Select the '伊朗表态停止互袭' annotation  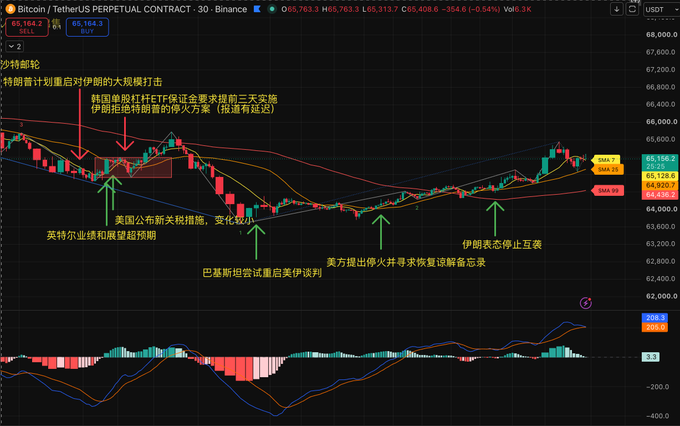502,245
